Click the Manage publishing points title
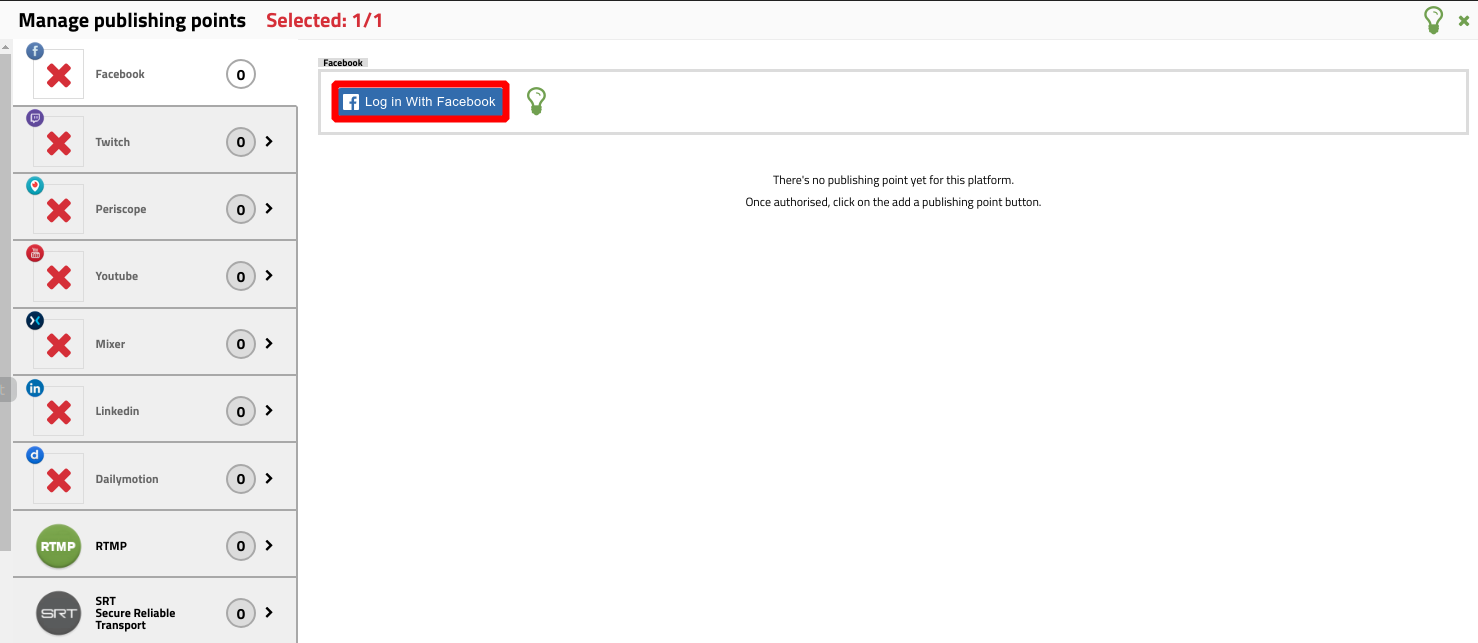 click(132, 20)
